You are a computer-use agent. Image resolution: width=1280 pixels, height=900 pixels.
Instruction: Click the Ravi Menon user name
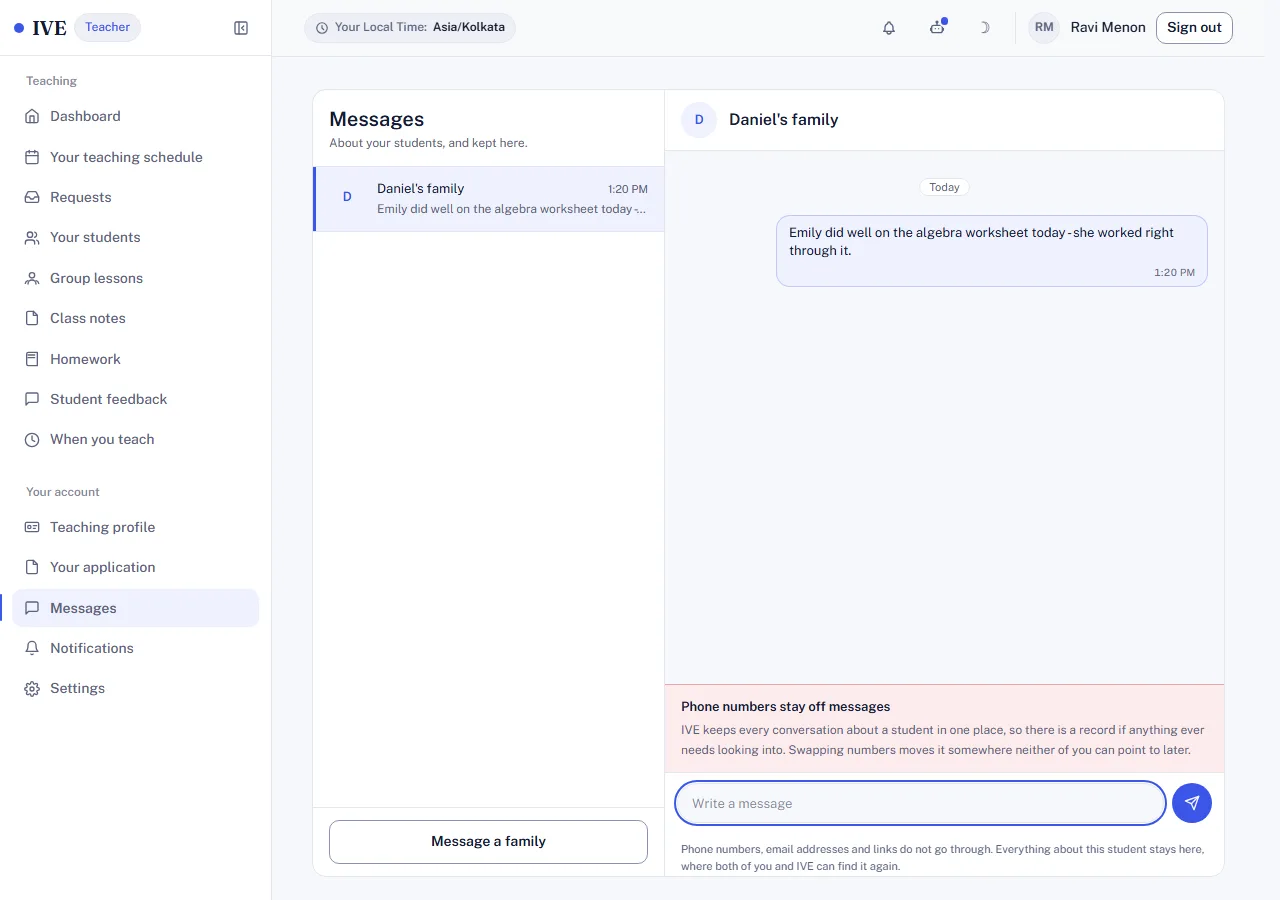[x=1108, y=28]
